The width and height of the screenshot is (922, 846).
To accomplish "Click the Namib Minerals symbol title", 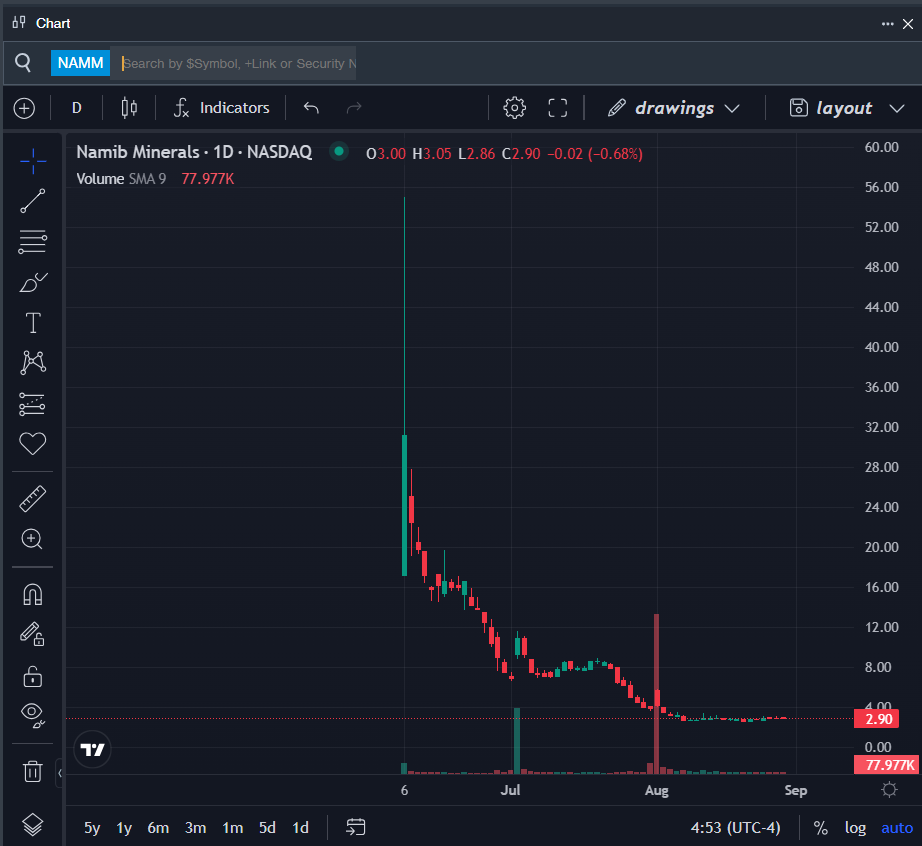I will (x=194, y=152).
